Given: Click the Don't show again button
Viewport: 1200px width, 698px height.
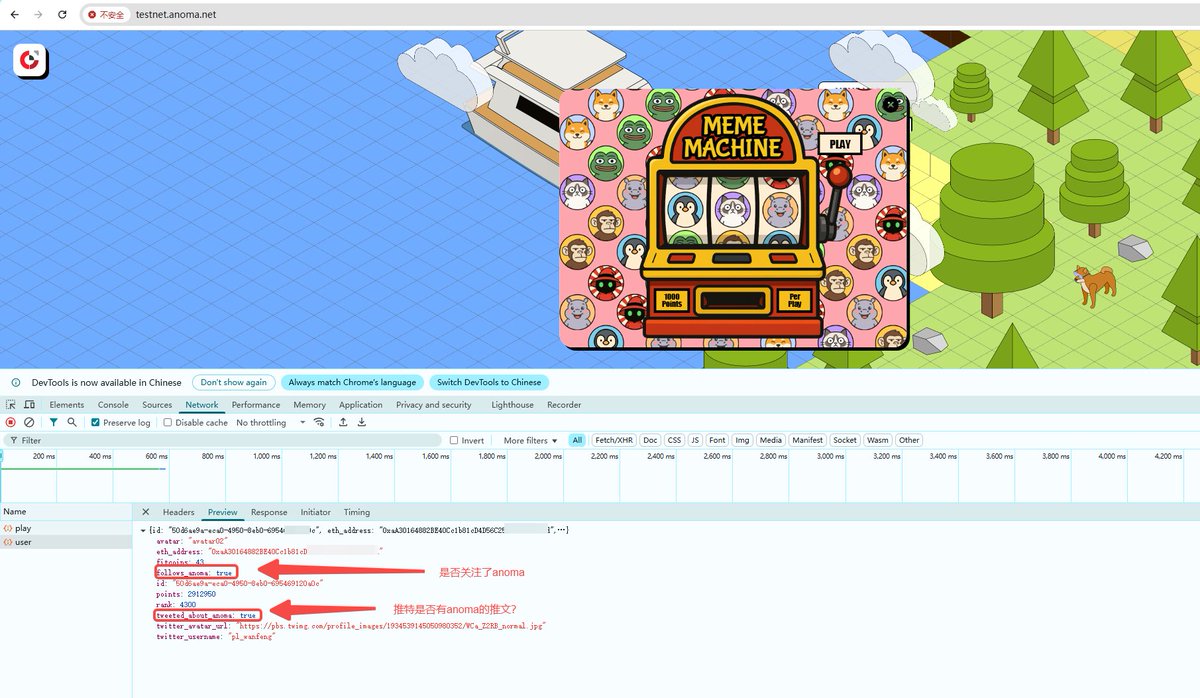Looking at the screenshot, I should [234, 382].
